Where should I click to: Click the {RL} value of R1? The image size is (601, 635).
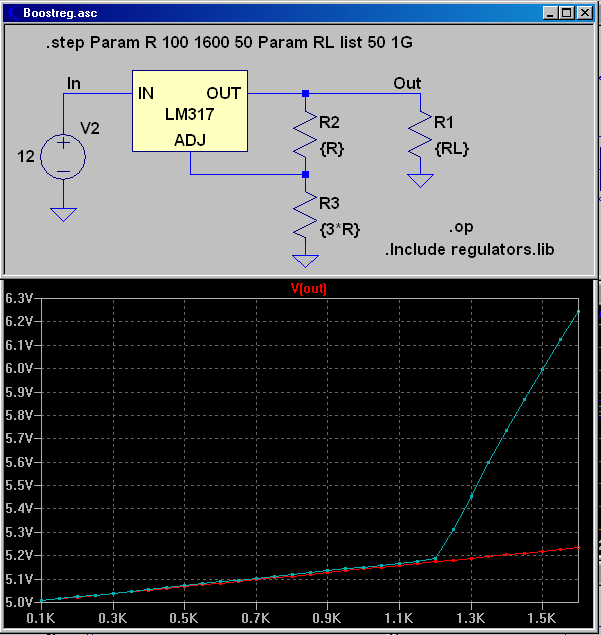pyautogui.click(x=452, y=149)
